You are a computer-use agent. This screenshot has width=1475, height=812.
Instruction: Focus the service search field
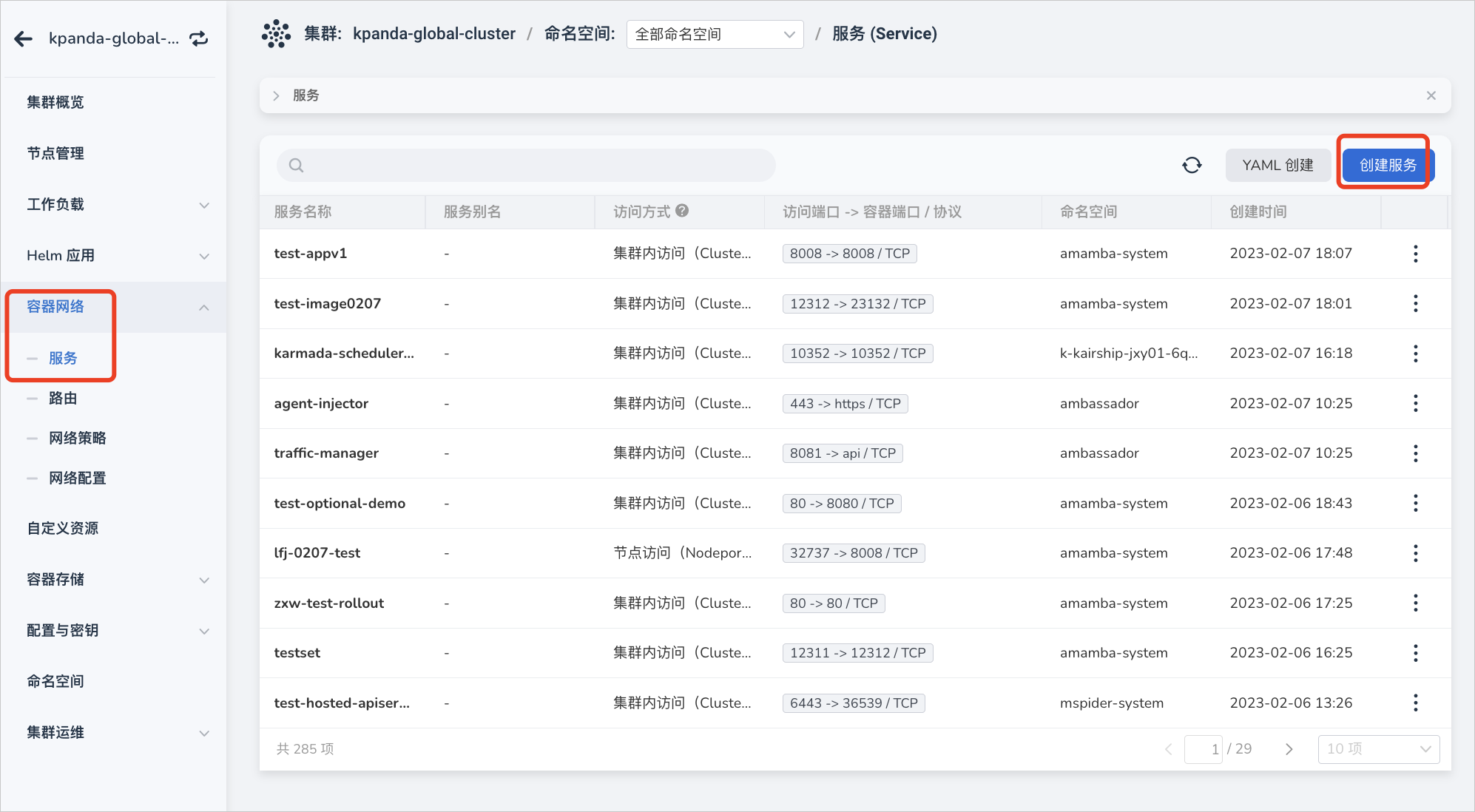coord(526,165)
